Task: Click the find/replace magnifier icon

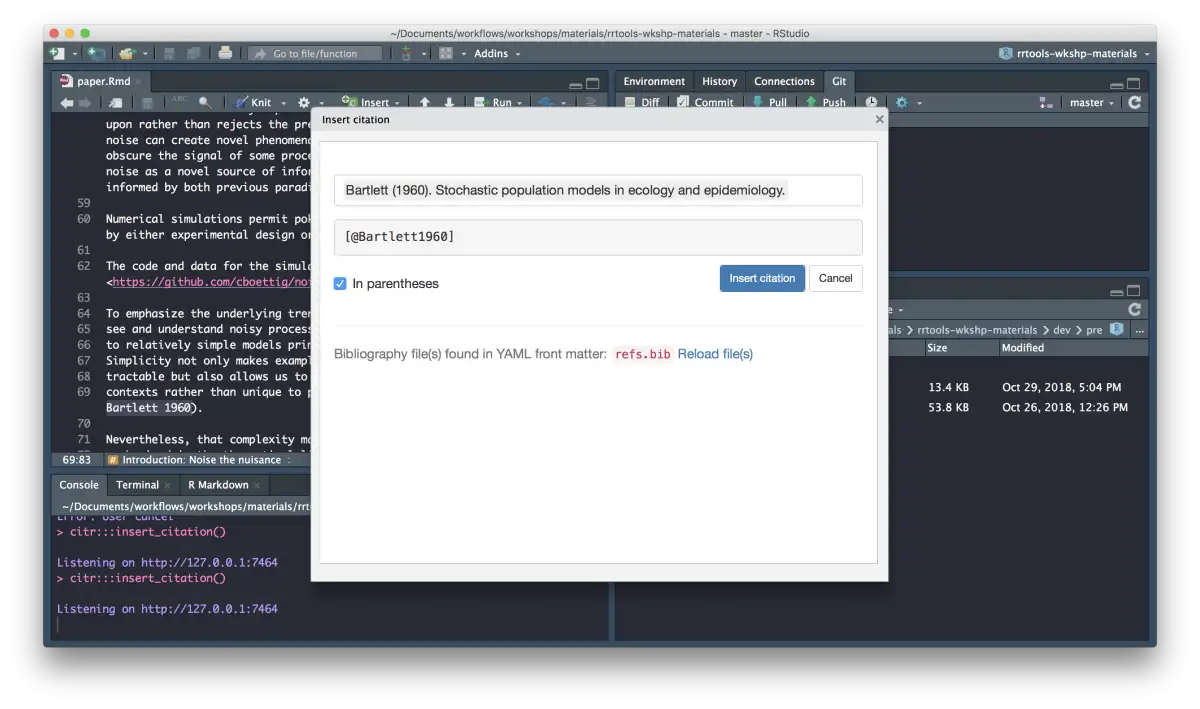Action: pyautogui.click(x=205, y=102)
